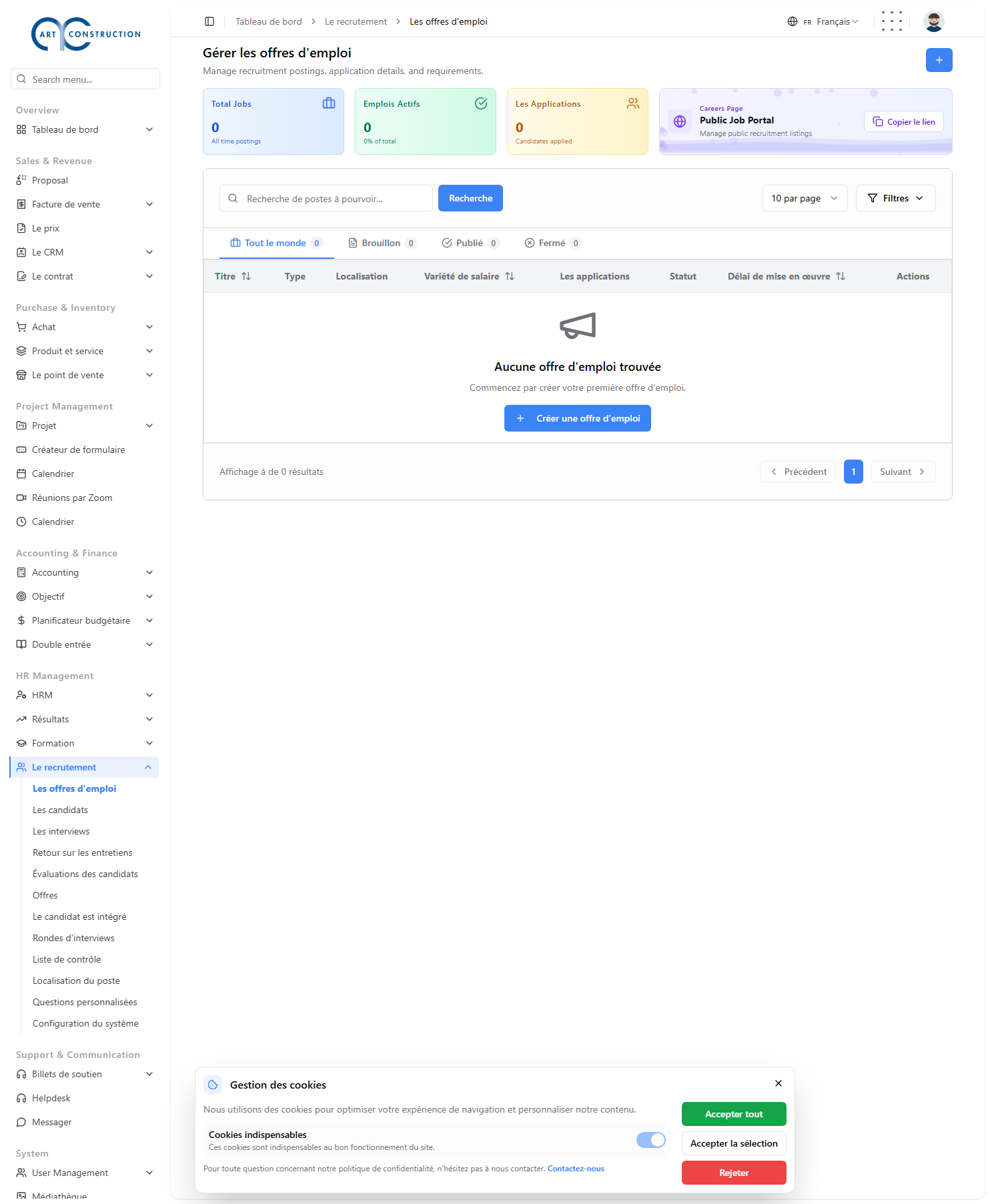Click the megaphone empty-state icon
Viewport: 990px width, 1204px height.
pos(578,326)
